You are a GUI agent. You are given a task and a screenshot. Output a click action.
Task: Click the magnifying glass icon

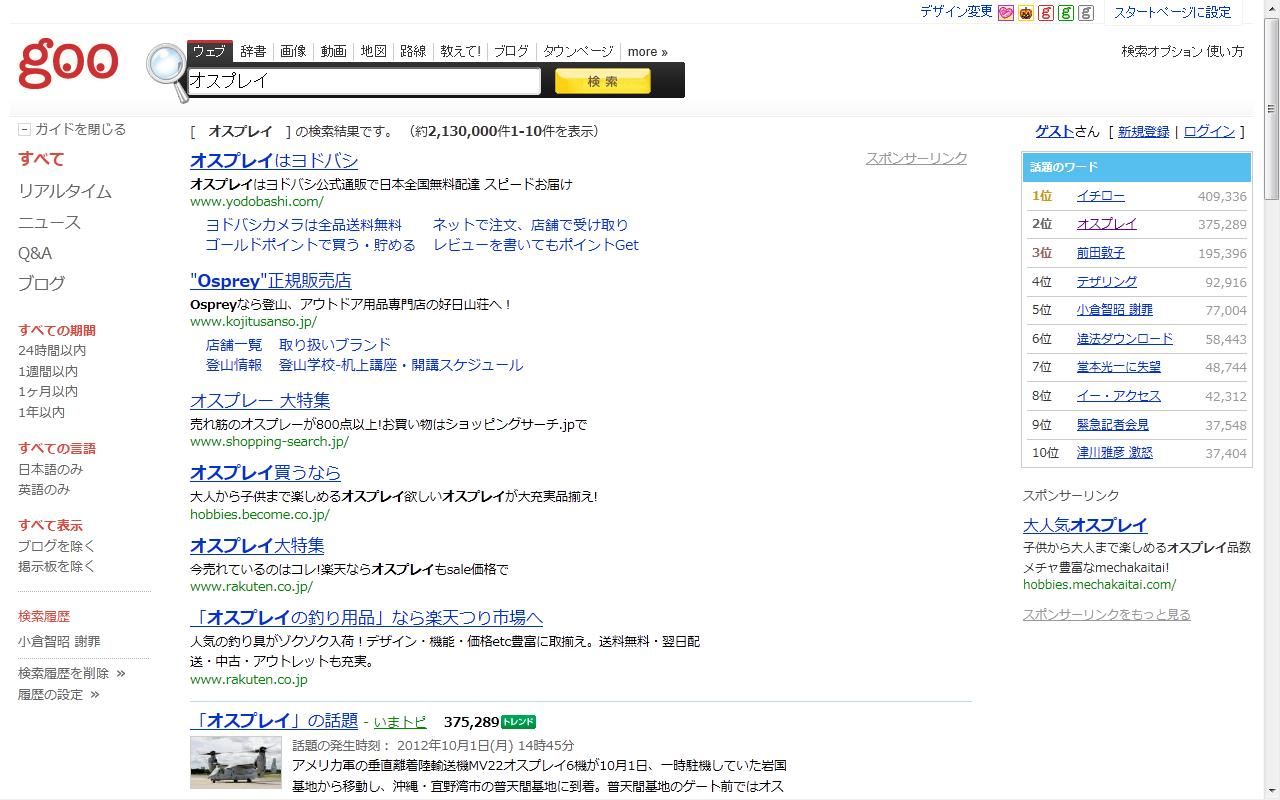166,72
